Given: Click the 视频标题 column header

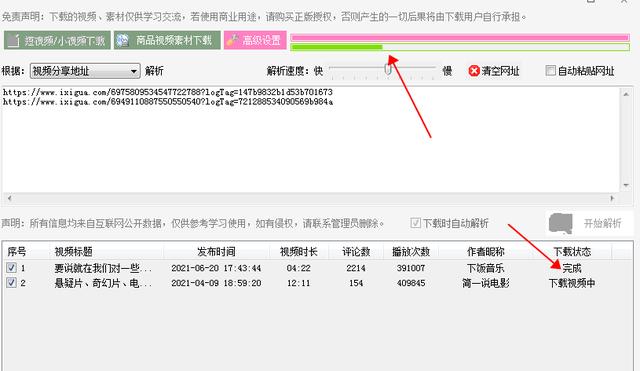Looking at the screenshot, I should pyautogui.click(x=73, y=251).
